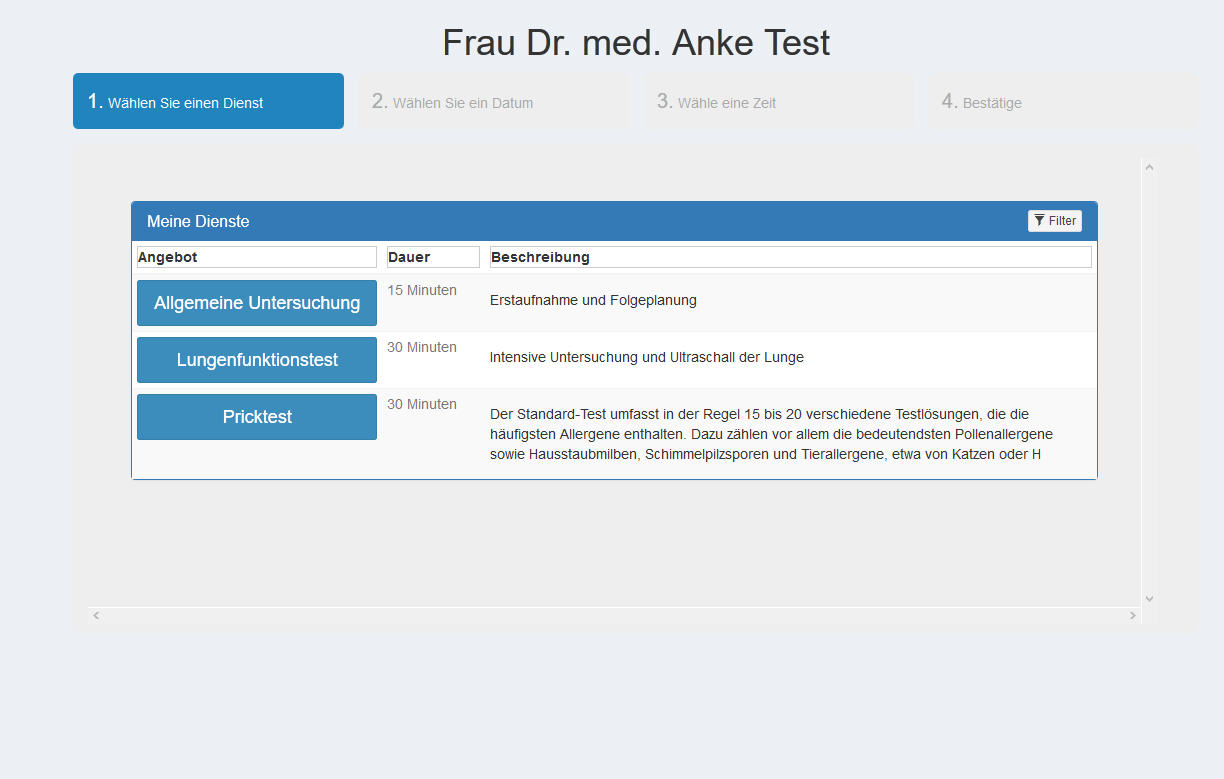The width and height of the screenshot is (1224, 779).
Task: Click the scrollbar up arrow
Action: click(x=1149, y=165)
